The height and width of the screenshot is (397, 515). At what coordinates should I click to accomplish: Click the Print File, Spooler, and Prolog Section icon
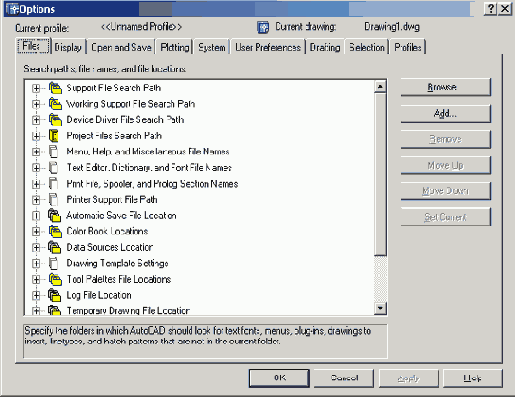[x=53, y=184]
